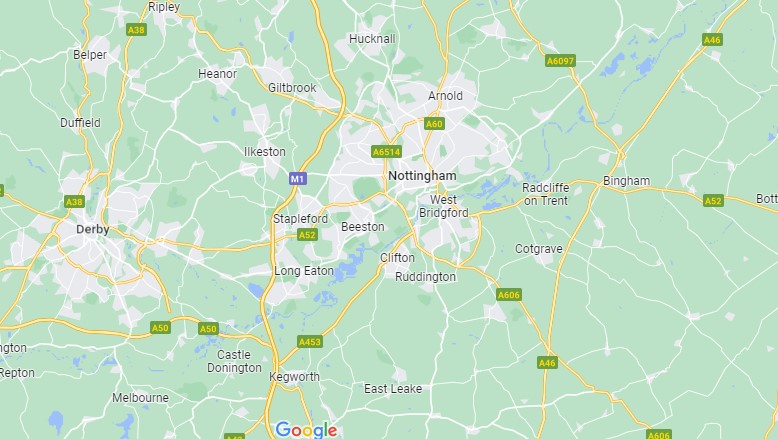Select the Castle Donington label

(234, 361)
